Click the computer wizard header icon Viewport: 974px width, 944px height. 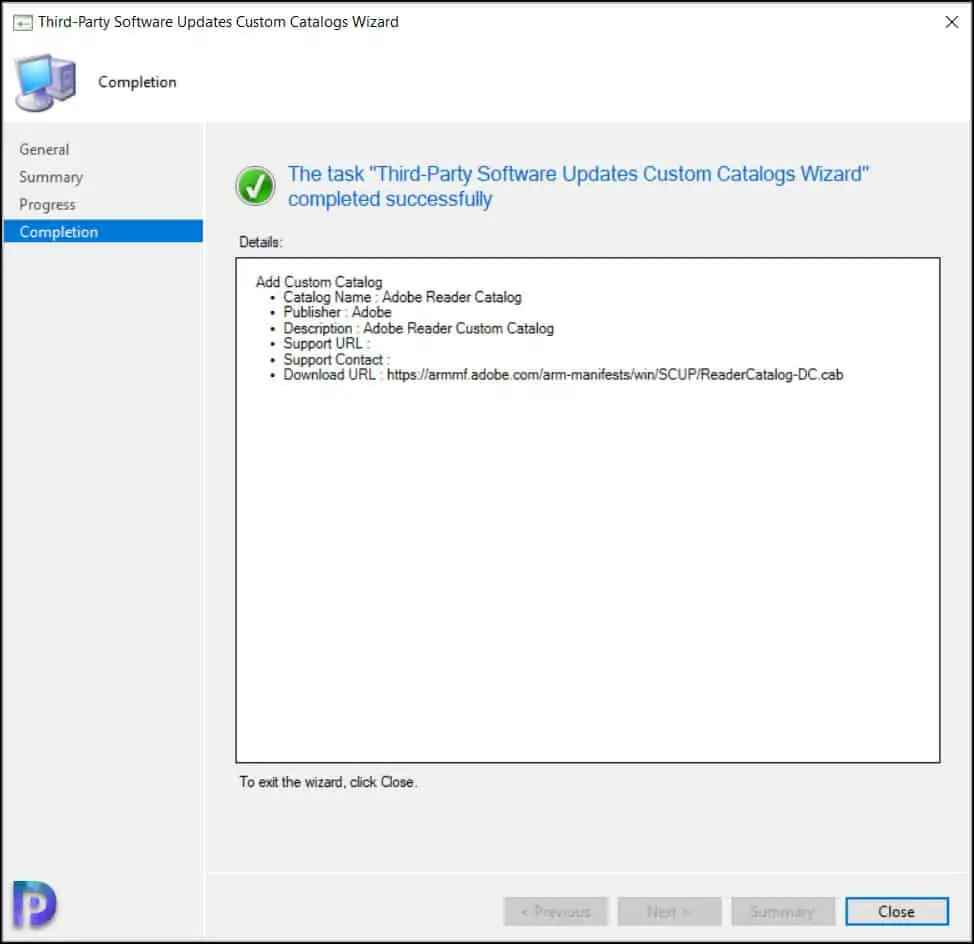click(45, 82)
